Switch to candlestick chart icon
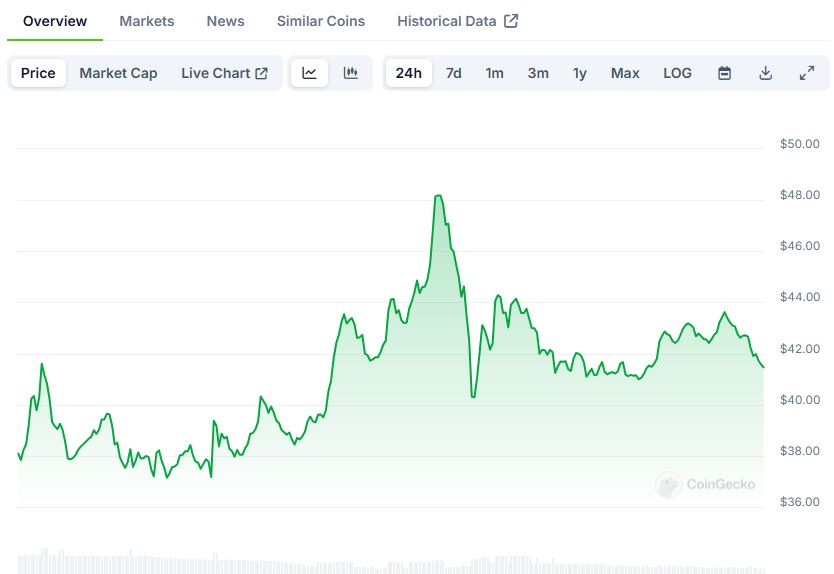The height and width of the screenshot is (574, 834). (x=351, y=73)
